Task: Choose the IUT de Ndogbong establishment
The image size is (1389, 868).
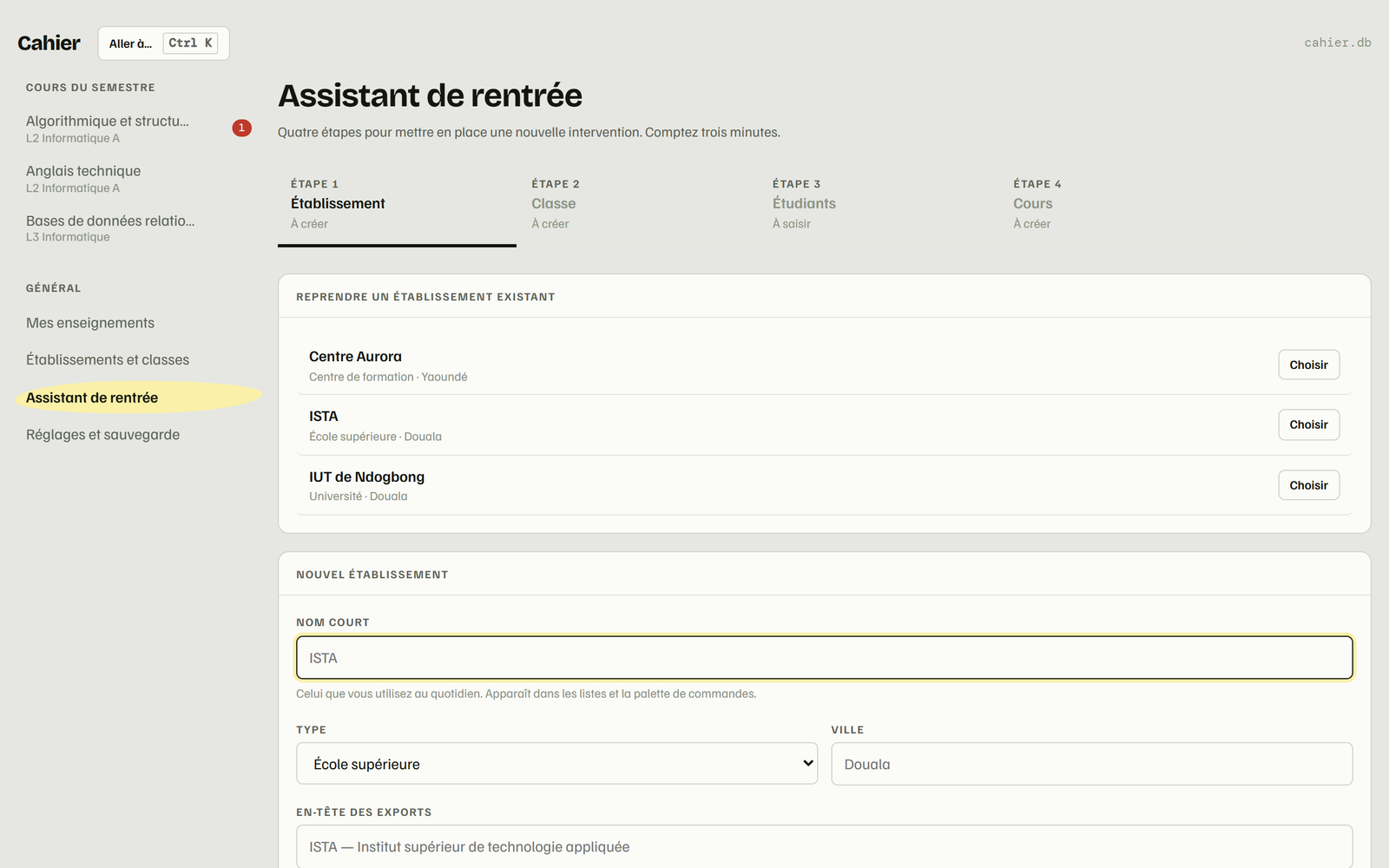Action: point(1308,485)
